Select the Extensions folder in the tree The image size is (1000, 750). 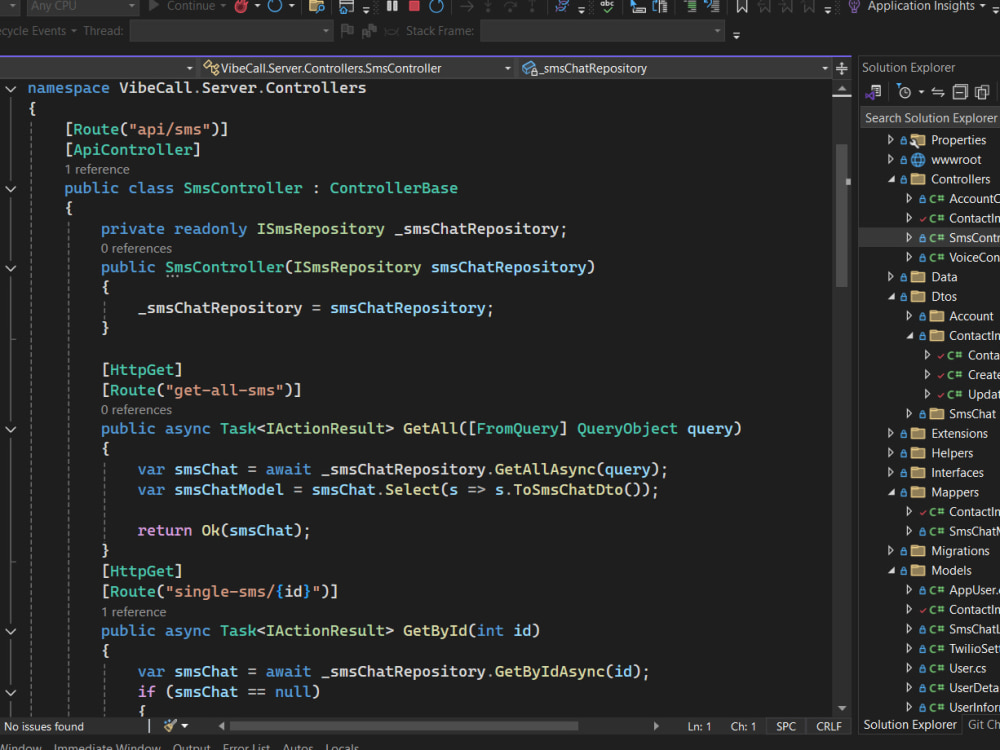pos(959,434)
